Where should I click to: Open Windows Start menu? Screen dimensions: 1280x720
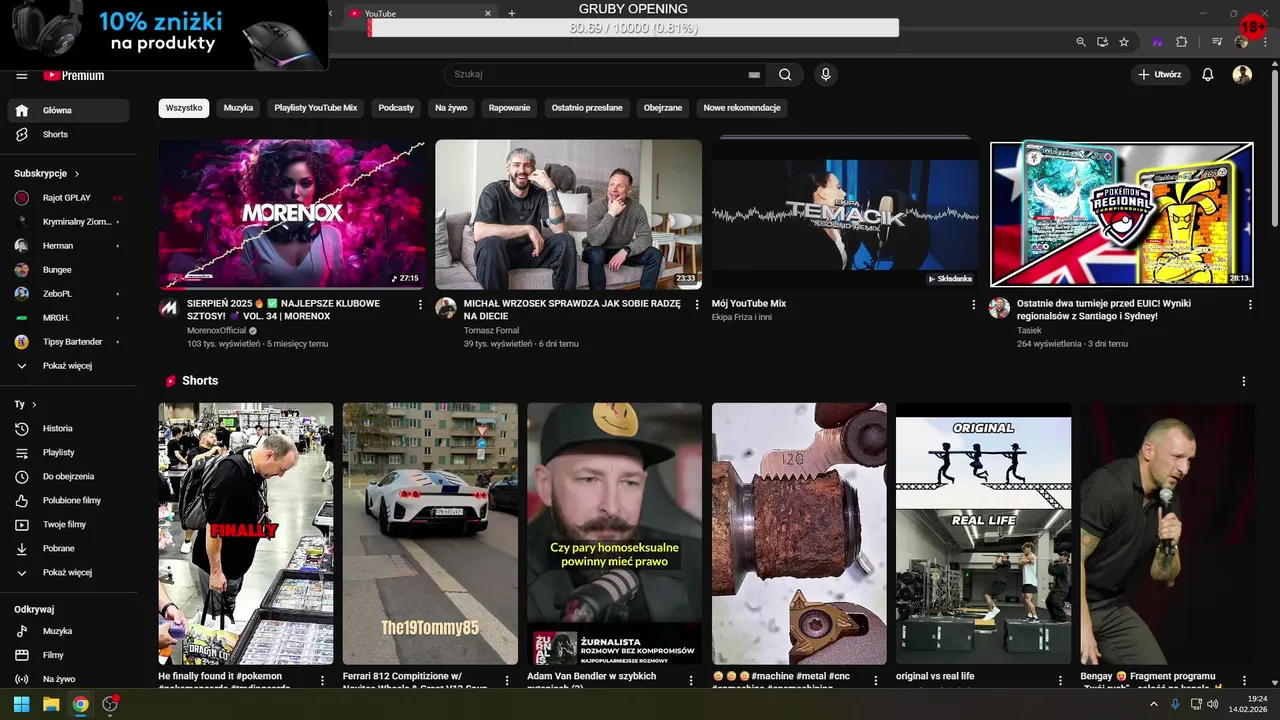tap(21, 704)
